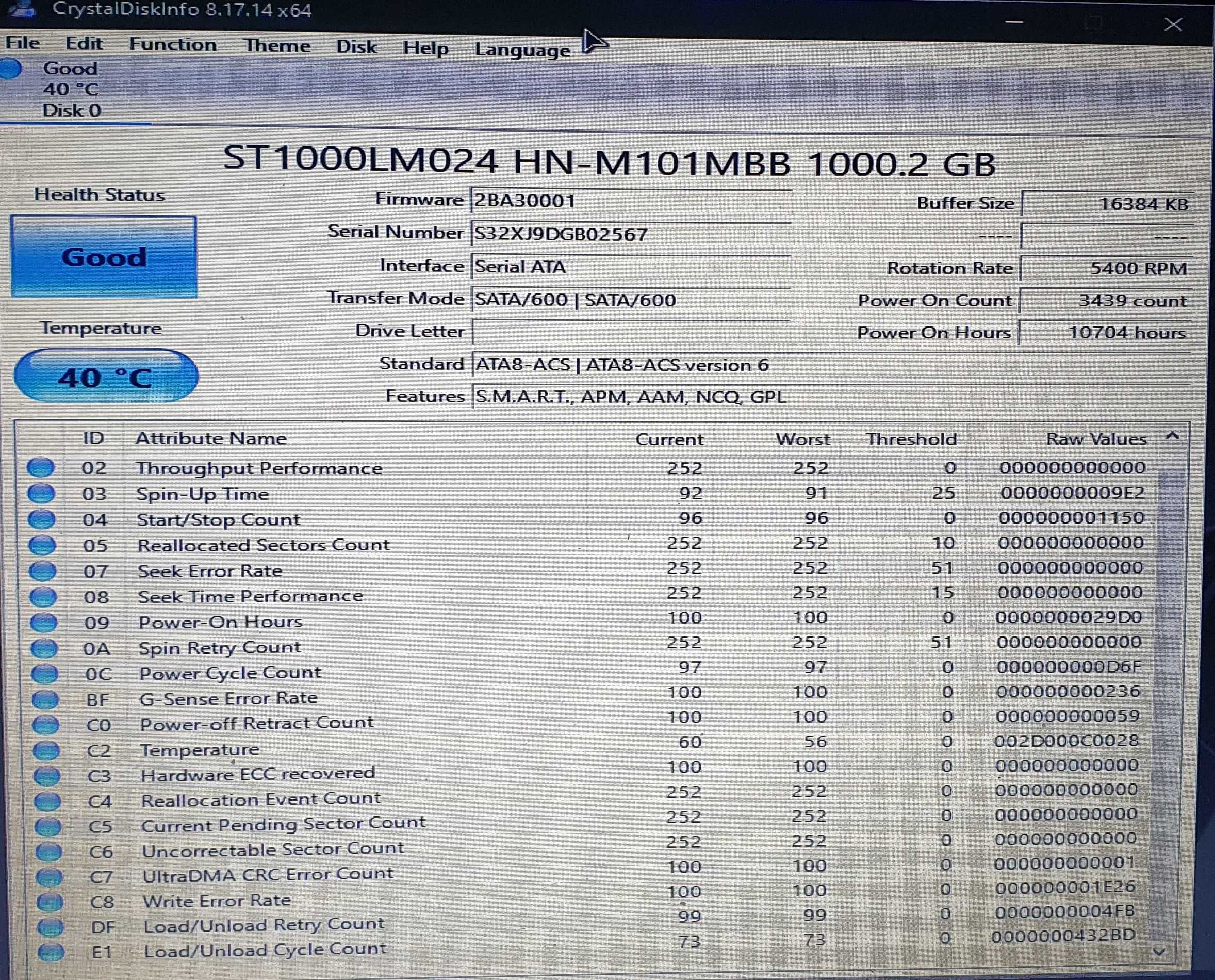
Task: Click status icon for Spin-Up Time
Action: [41, 494]
